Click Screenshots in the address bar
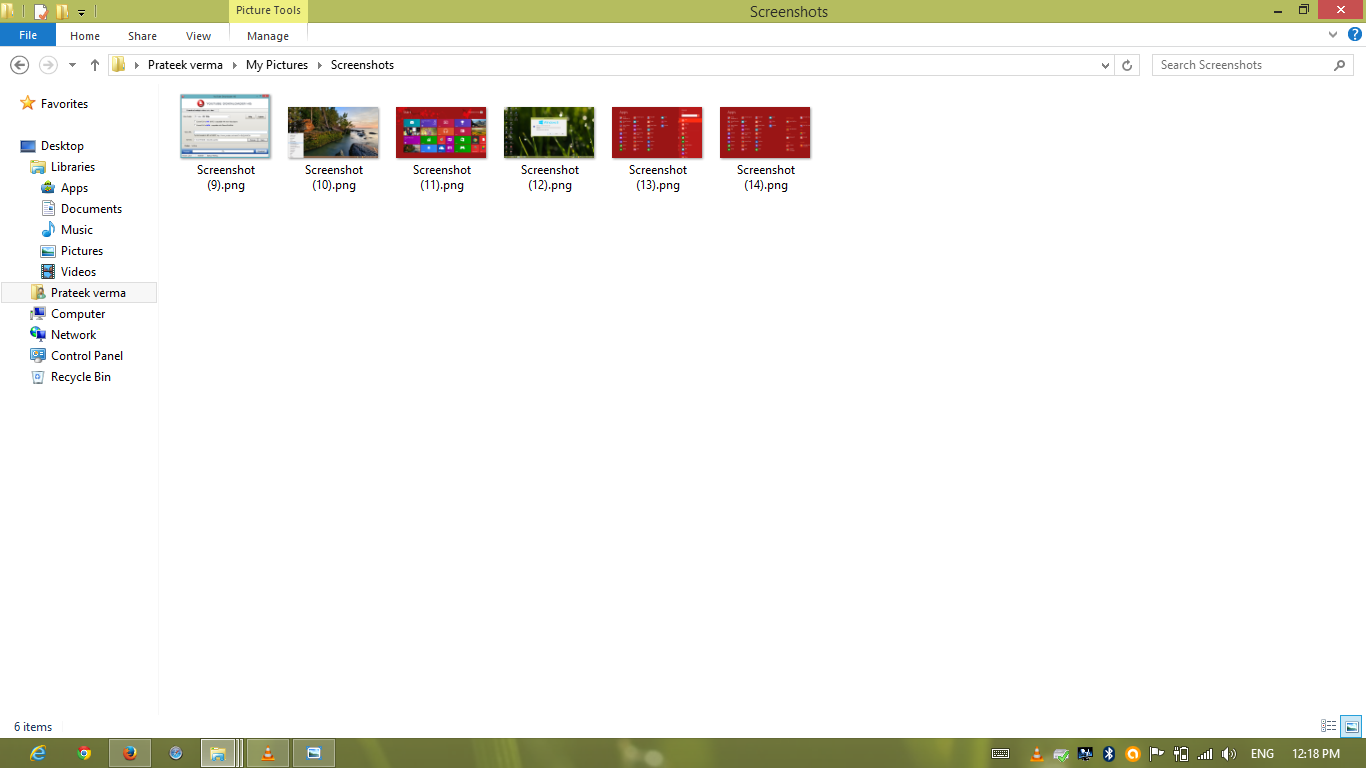 coord(362,65)
